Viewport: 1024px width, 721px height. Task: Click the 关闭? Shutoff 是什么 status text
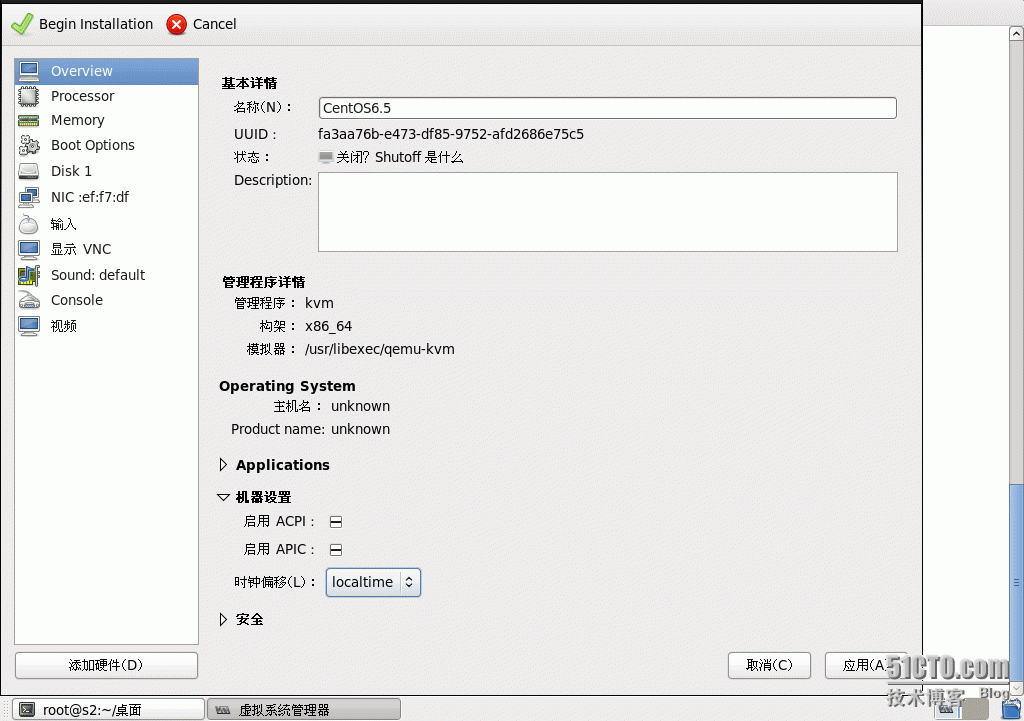click(400, 157)
